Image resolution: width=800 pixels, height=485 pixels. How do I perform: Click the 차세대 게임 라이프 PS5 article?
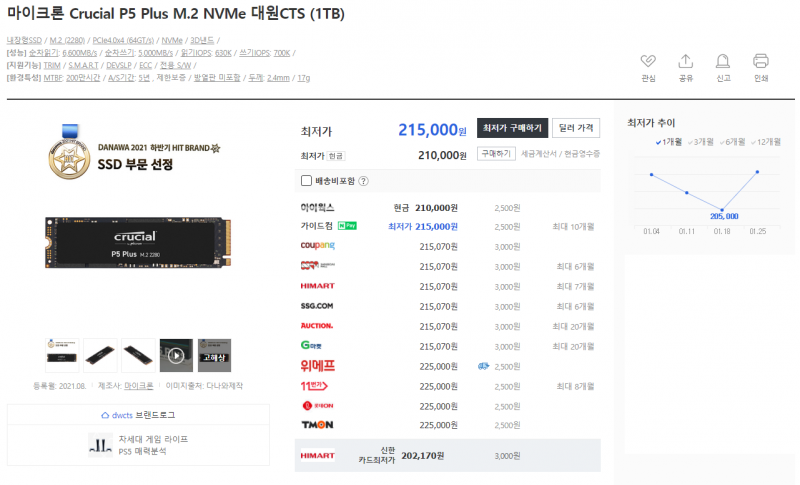tap(138, 445)
